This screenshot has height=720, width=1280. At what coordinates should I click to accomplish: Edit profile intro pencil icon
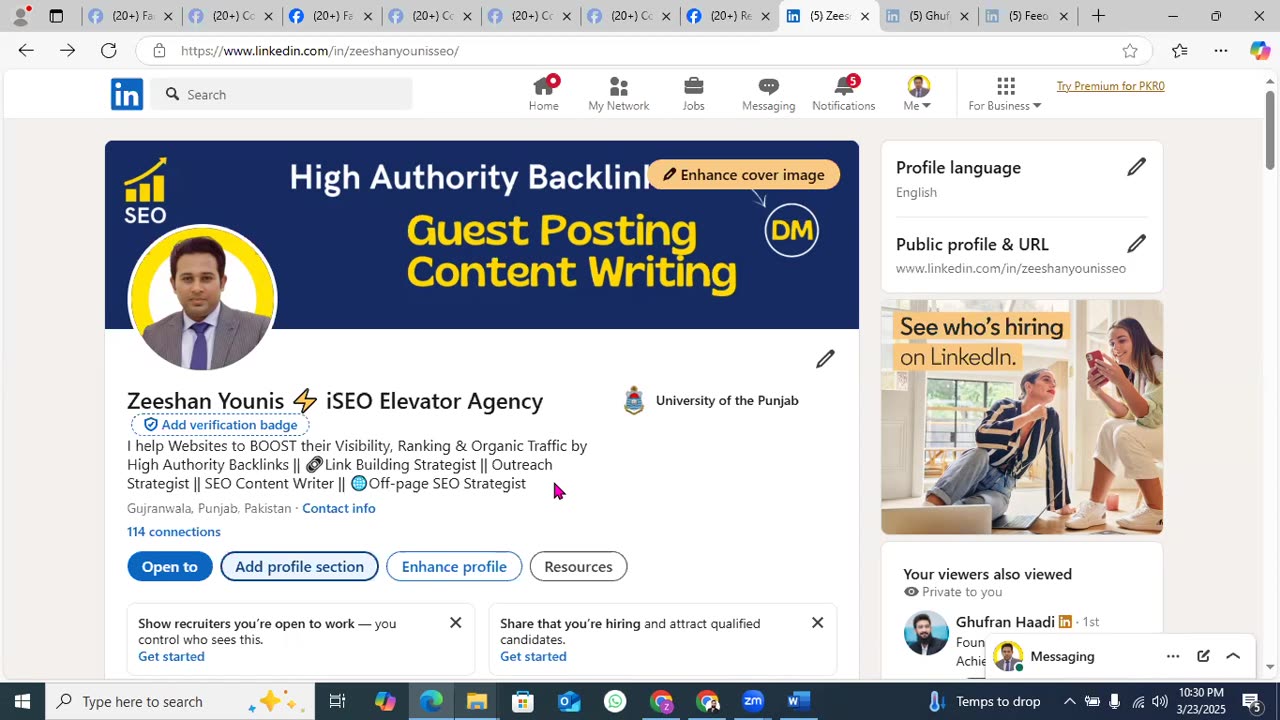[825, 359]
